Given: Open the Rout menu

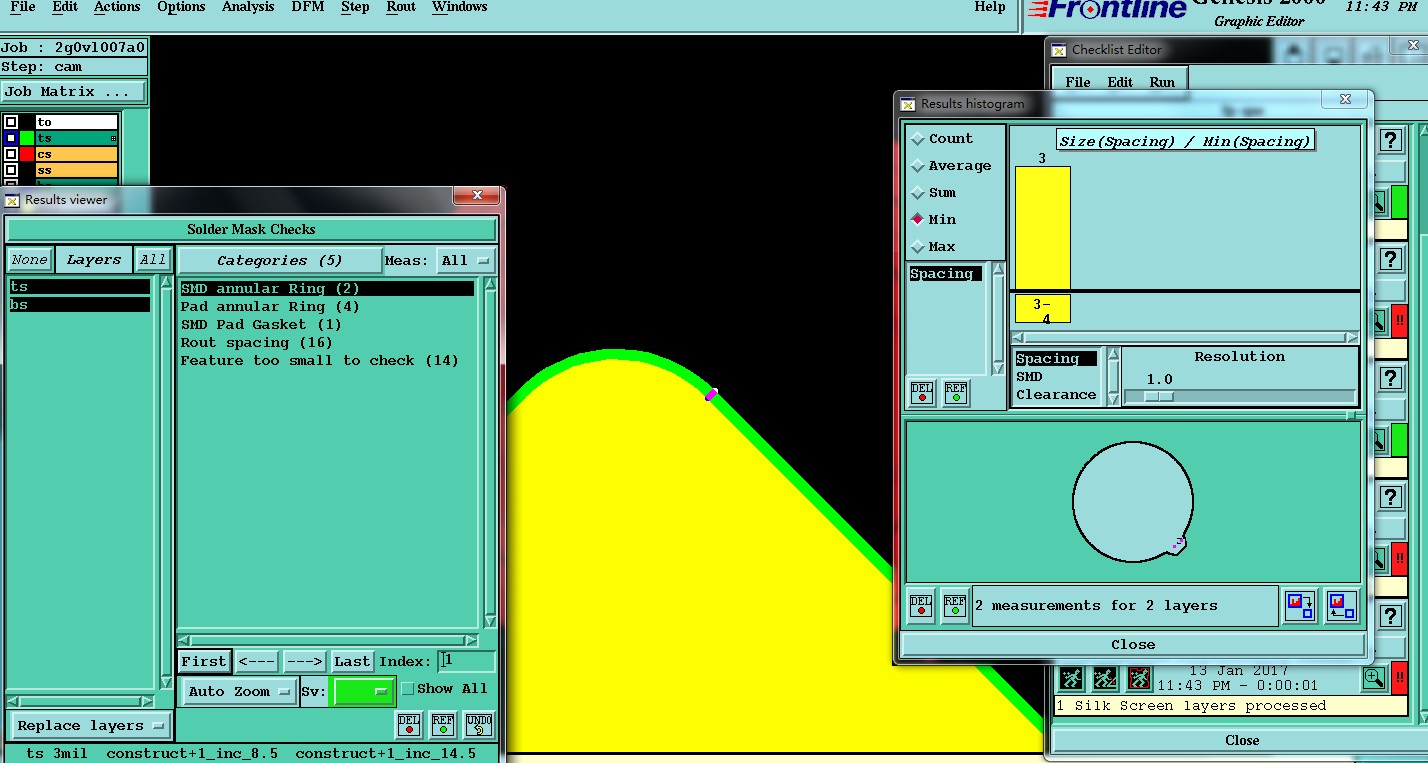Looking at the screenshot, I should (x=401, y=7).
